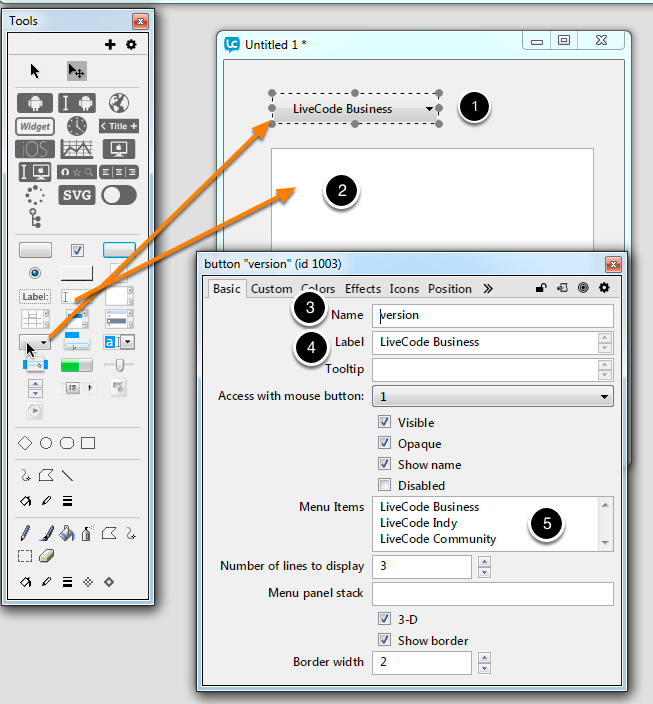Image resolution: width=653 pixels, height=704 pixels.
Task: Open the Effects tab
Action: pyautogui.click(x=363, y=289)
